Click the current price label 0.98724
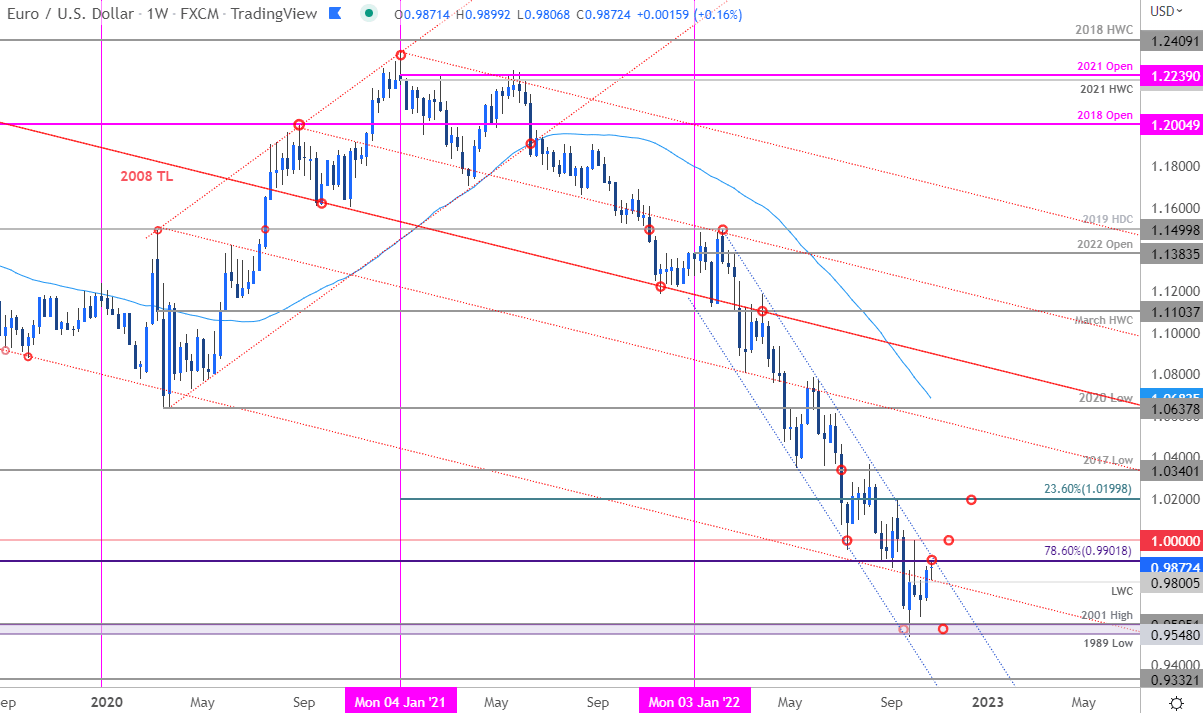This screenshot has height=713, width=1203. 1172,566
